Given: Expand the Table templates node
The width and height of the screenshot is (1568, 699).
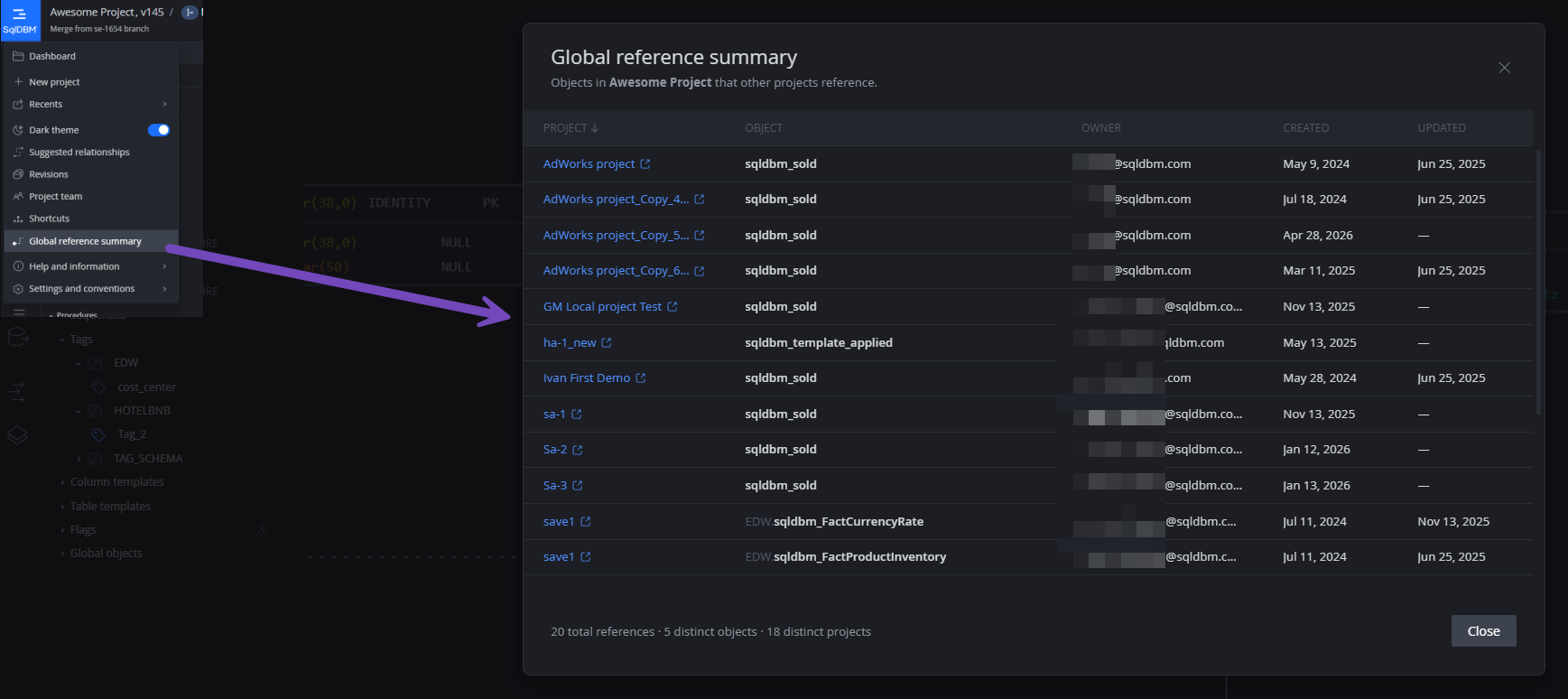Looking at the screenshot, I should 62,507.
